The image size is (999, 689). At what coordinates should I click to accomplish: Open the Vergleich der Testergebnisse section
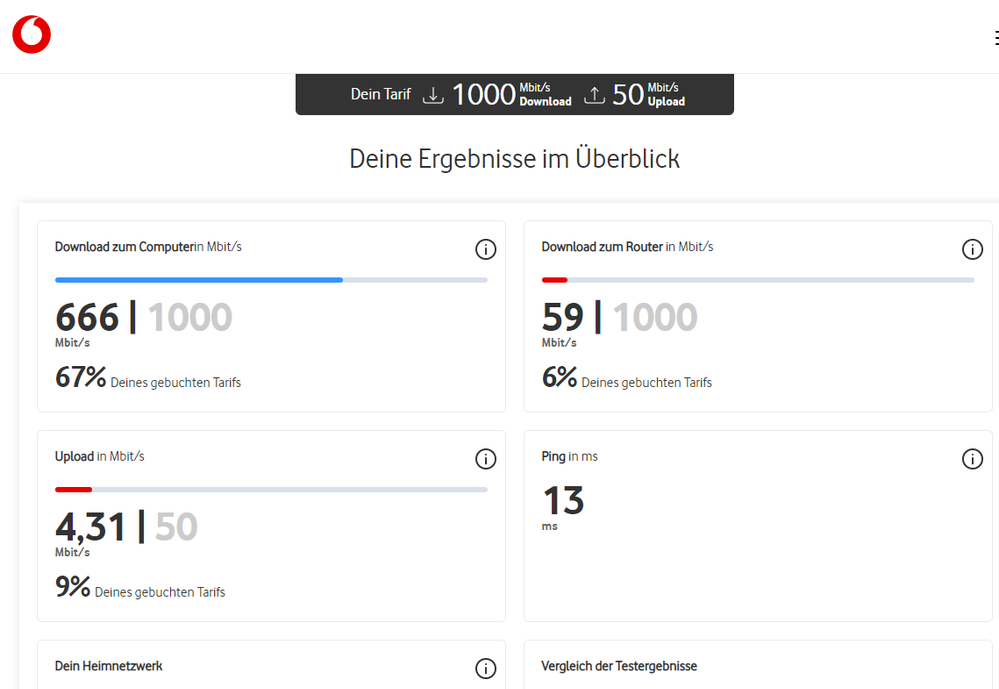[617, 666]
